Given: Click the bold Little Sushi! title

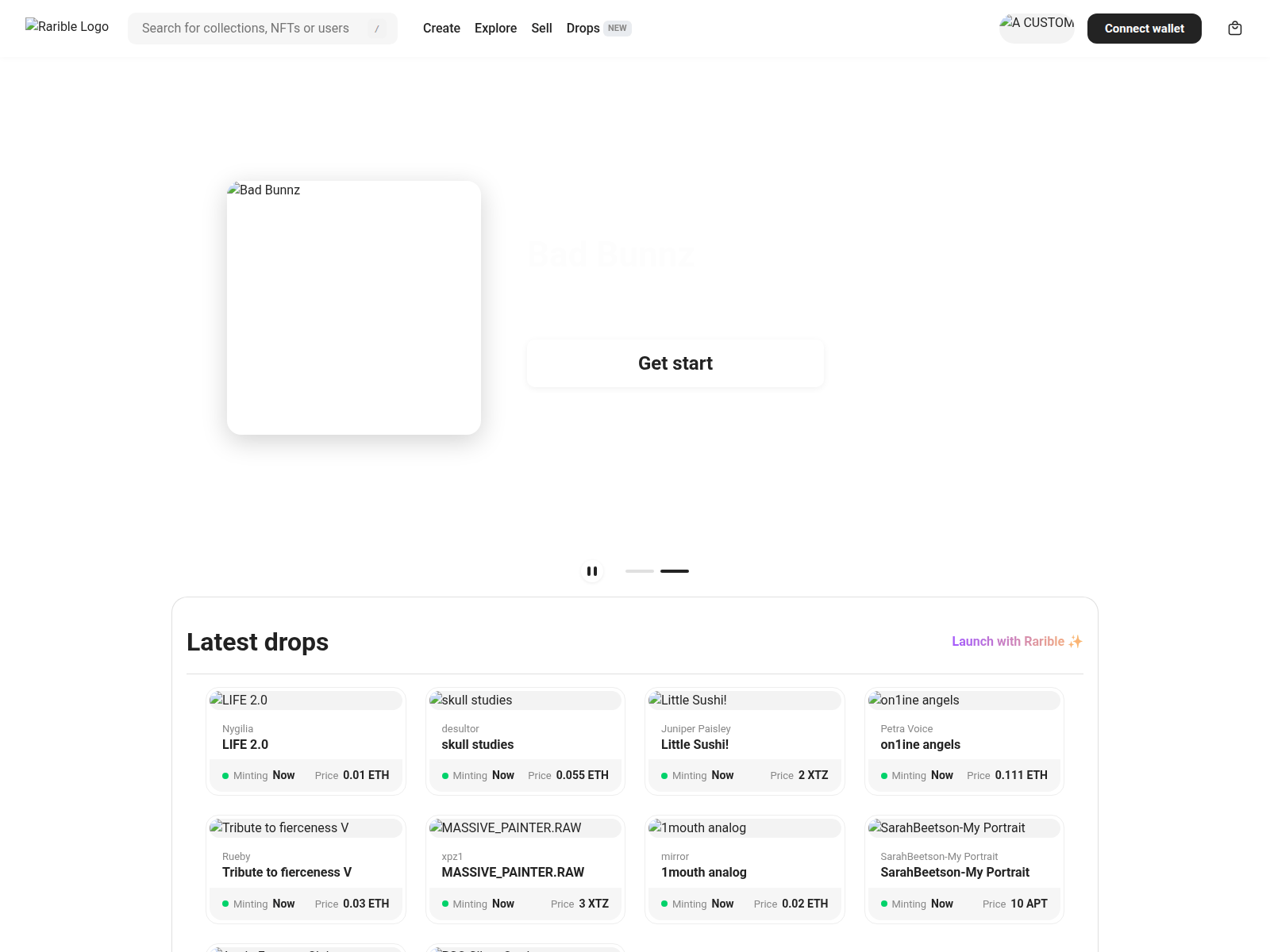Looking at the screenshot, I should [x=695, y=745].
